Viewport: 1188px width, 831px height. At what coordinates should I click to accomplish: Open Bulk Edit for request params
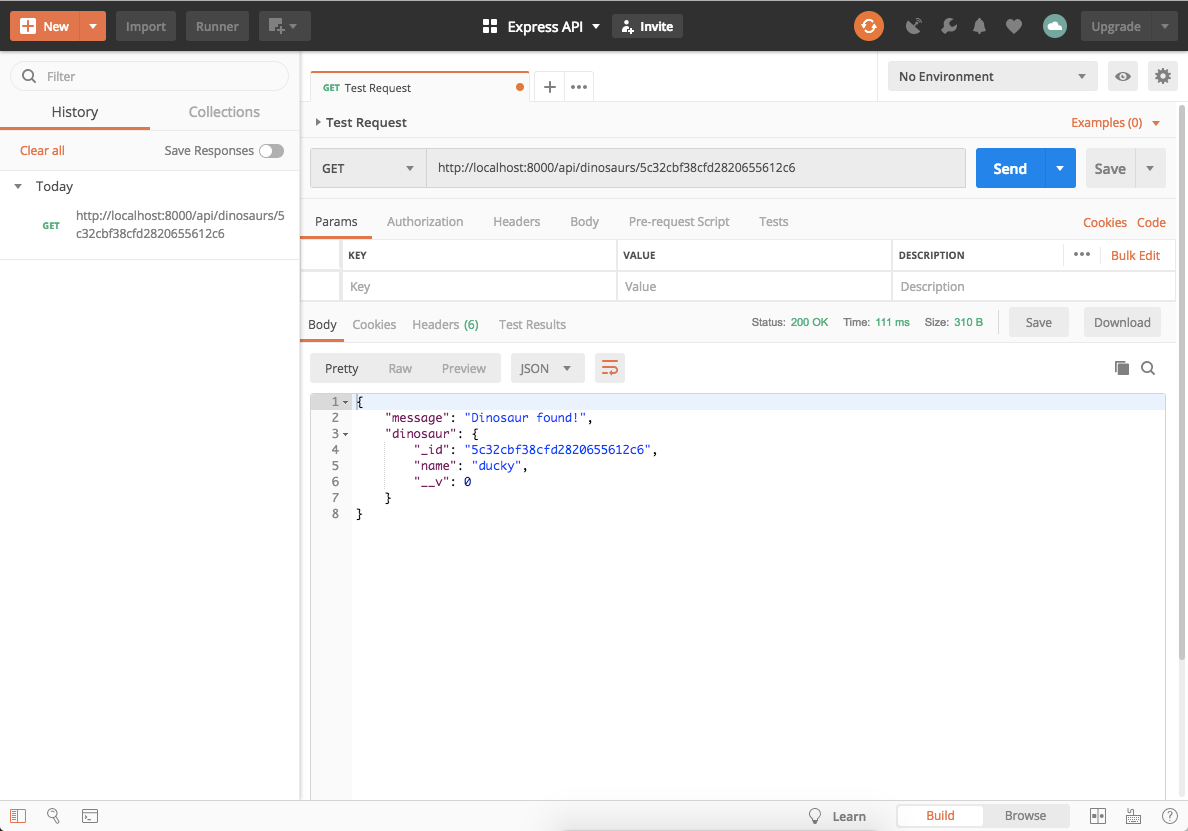coord(1135,255)
